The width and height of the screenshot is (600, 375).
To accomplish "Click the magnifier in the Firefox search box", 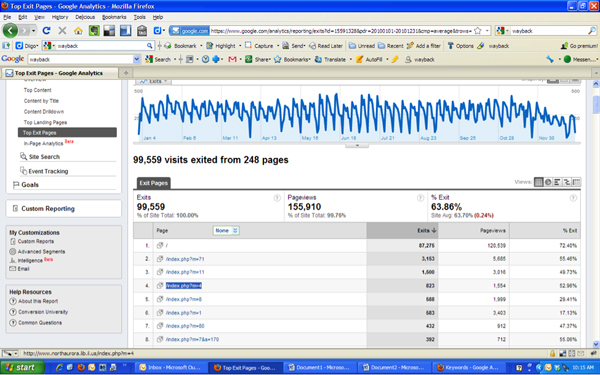I will click(591, 31).
